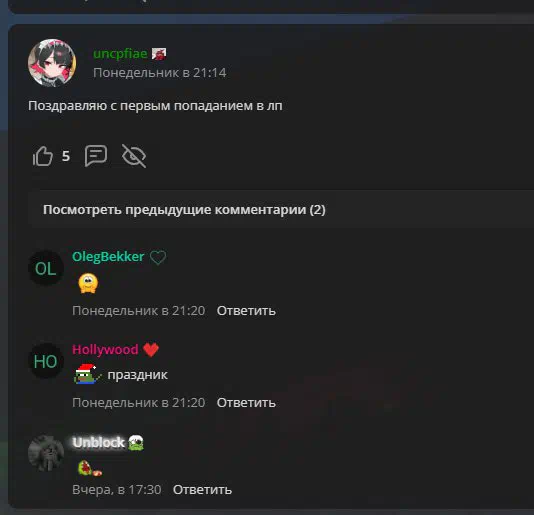Image resolution: width=534 pixels, height=515 pixels.
Task: Reply to OlegBekker's comment
Action: tap(246, 311)
